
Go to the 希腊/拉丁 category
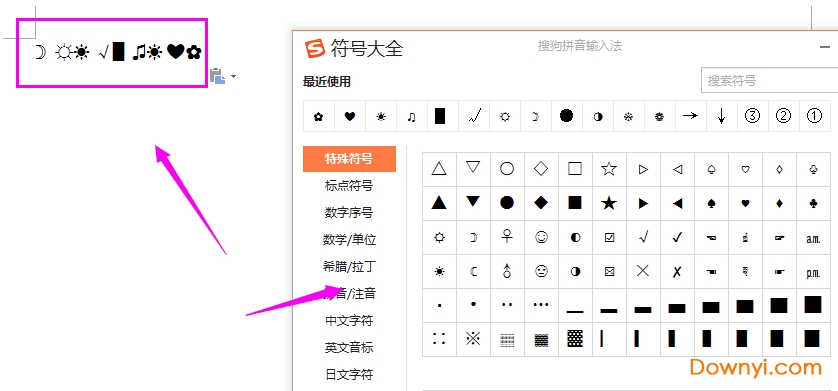point(349,267)
